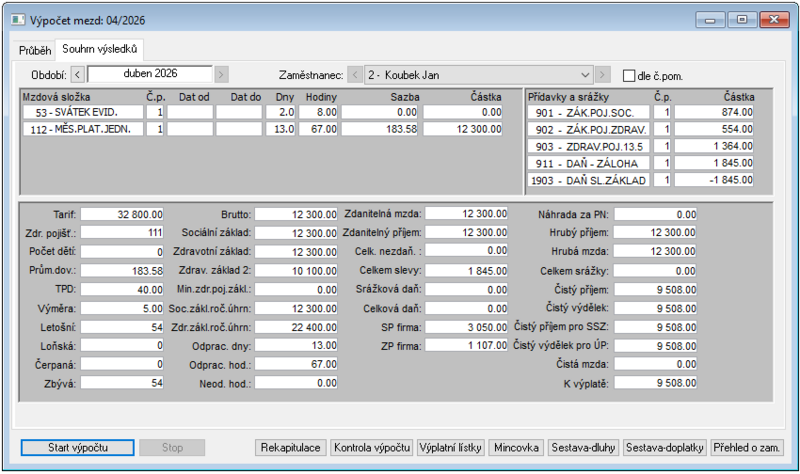The height and width of the screenshot is (474, 800).
Task: Click the Mincovka button
Action: 516,447
